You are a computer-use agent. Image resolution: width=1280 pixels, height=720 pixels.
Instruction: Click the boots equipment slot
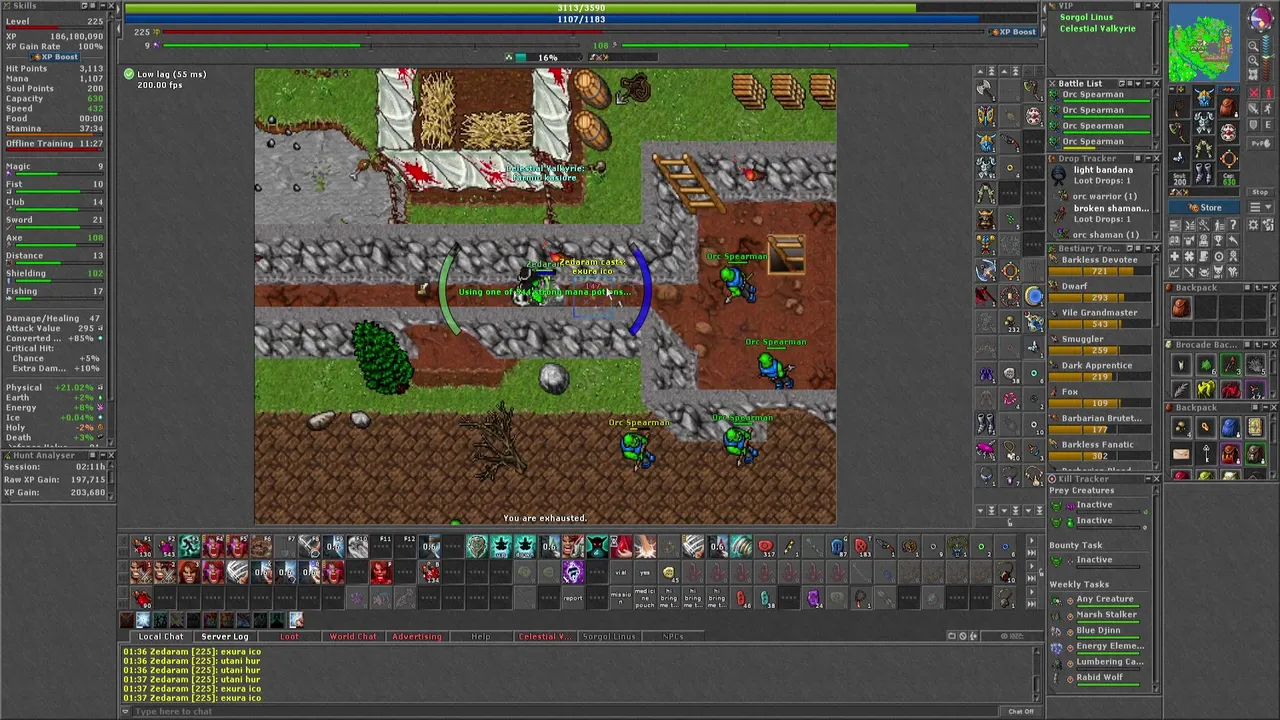click(1204, 173)
